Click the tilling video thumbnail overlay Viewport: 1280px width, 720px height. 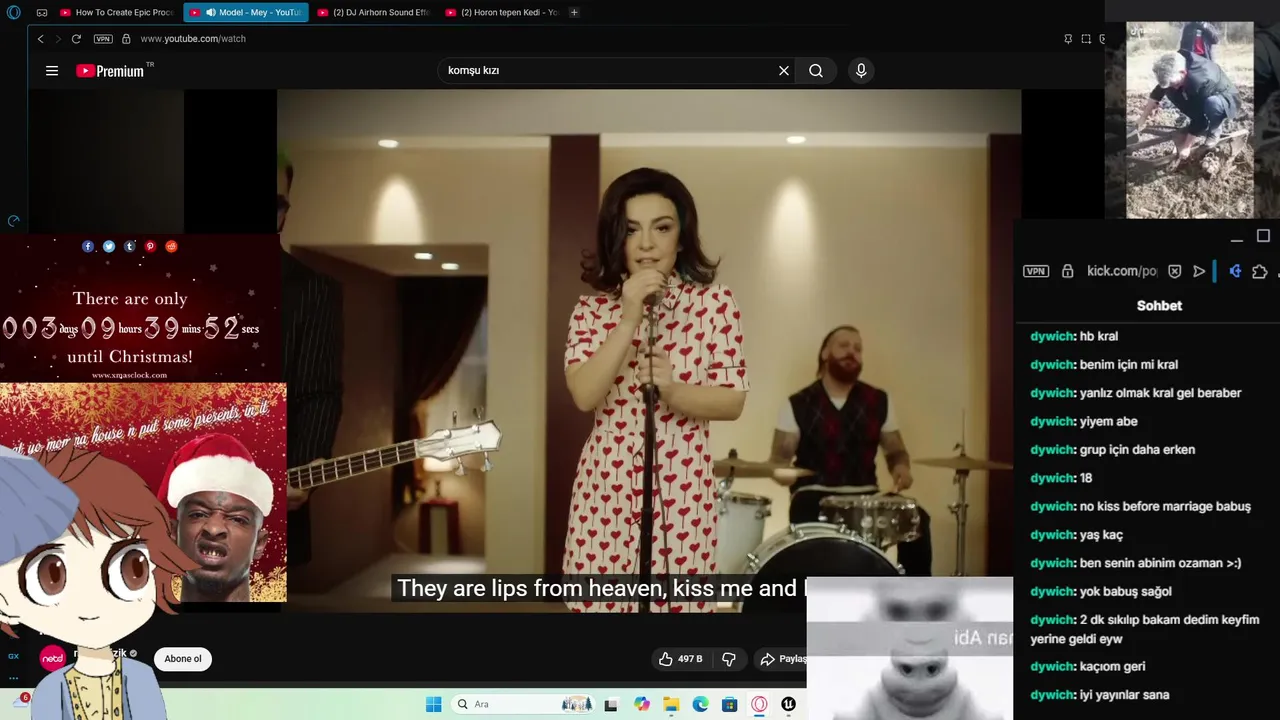[x=1190, y=120]
